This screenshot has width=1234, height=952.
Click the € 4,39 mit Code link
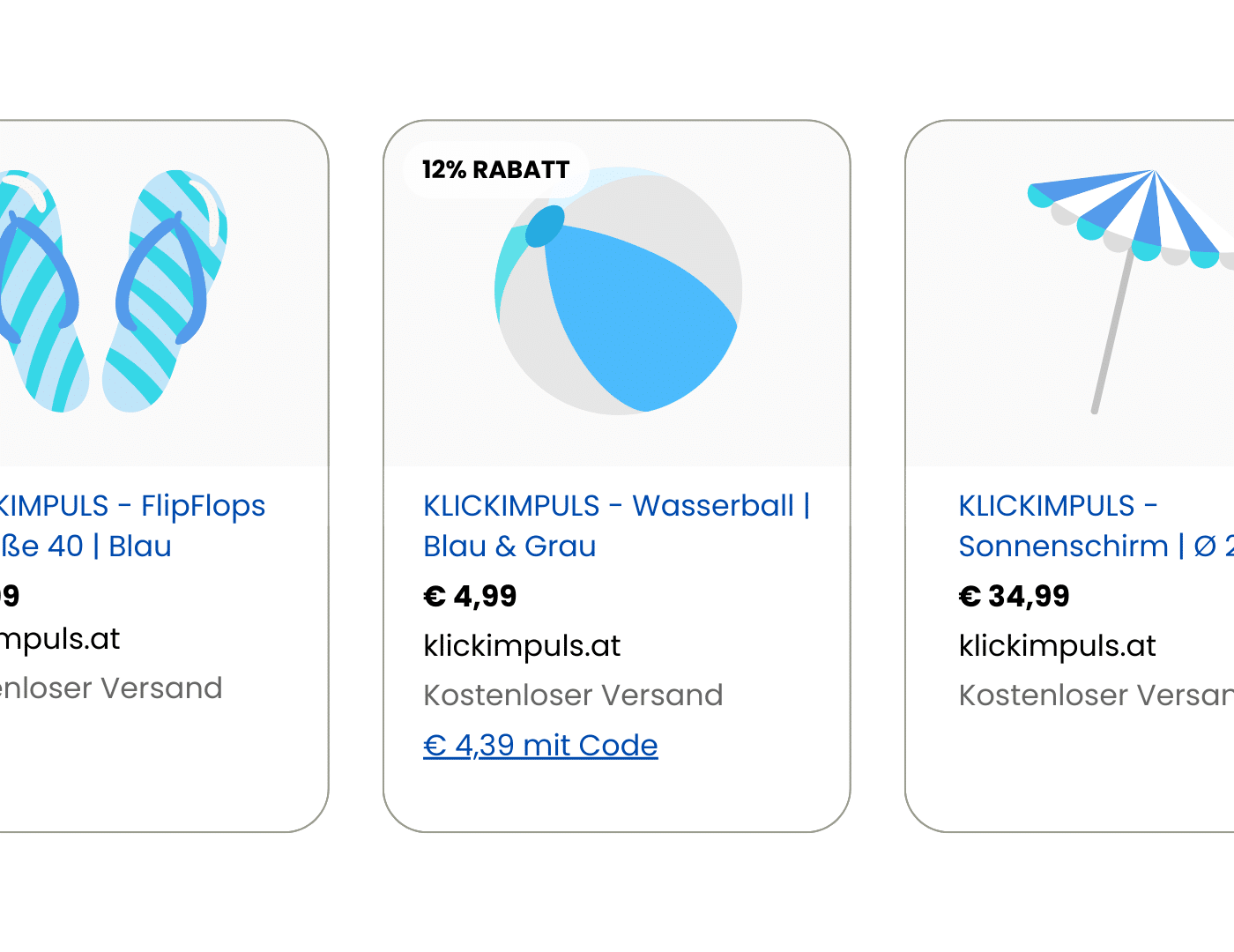point(540,746)
